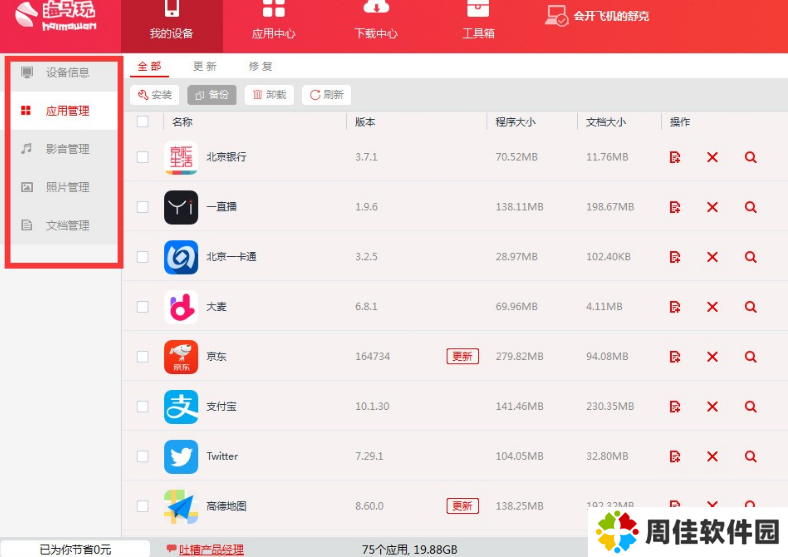
Task: Click the backup icon for 京东
Action: [675, 356]
